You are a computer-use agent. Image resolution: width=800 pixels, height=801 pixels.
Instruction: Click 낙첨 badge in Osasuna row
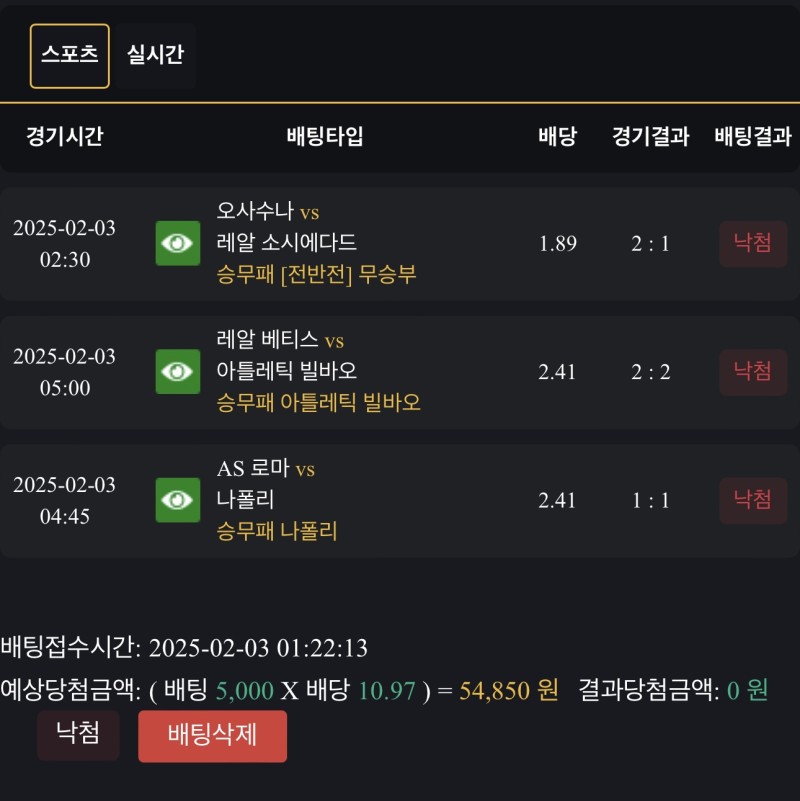753,243
